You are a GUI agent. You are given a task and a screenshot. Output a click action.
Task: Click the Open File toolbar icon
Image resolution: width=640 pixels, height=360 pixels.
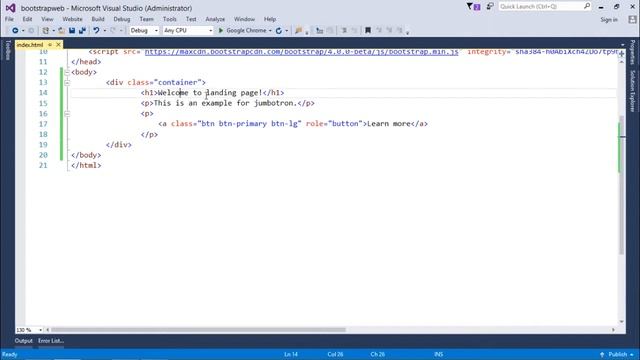(61, 31)
